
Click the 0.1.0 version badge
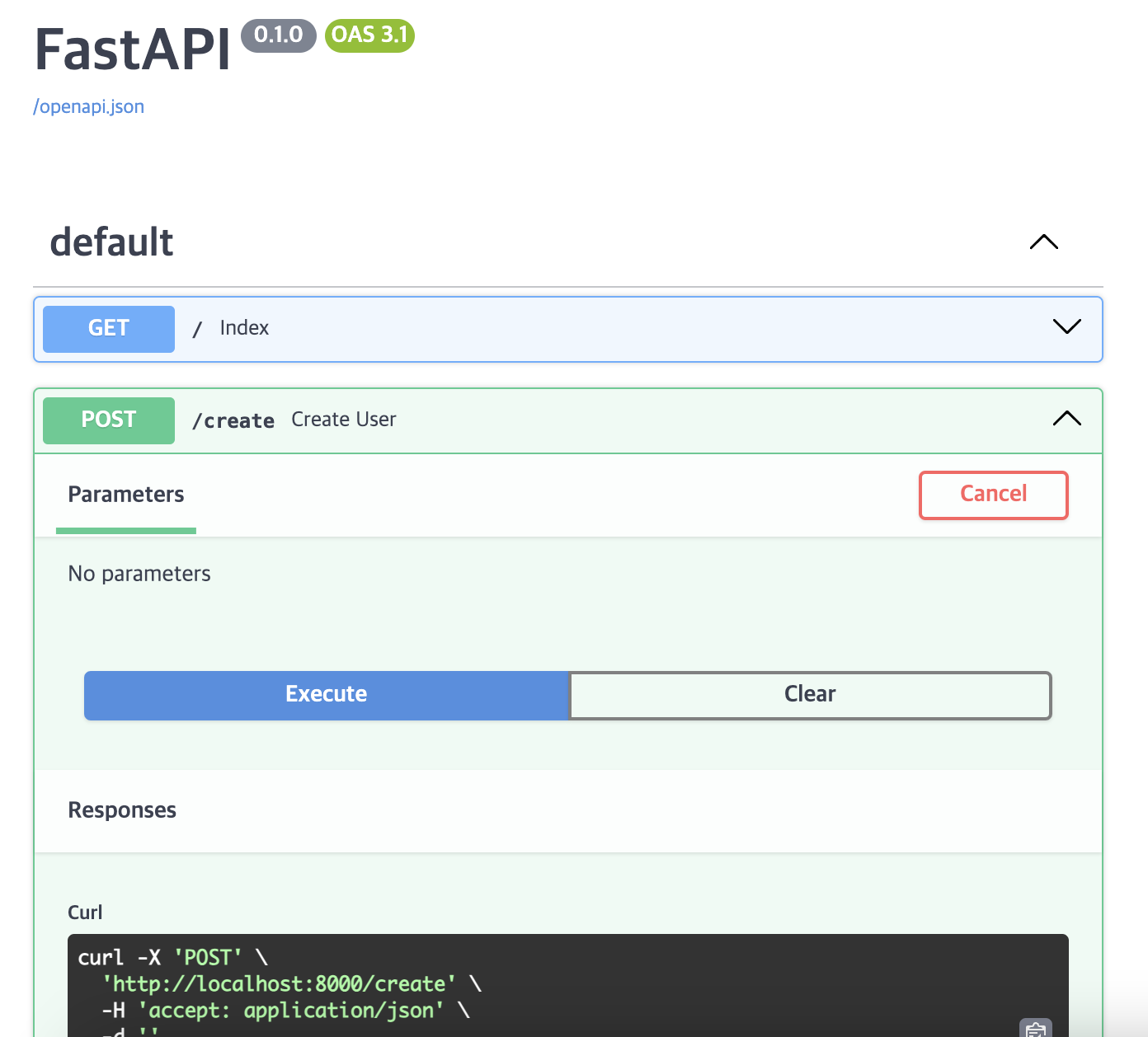[279, 35]
